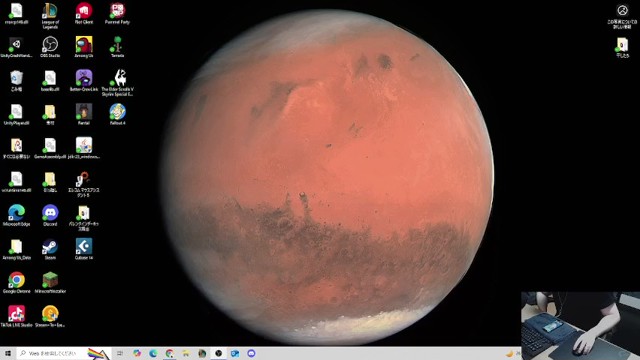
Task: Select the Recycle Bin icon
Action: tap(16, 80)
